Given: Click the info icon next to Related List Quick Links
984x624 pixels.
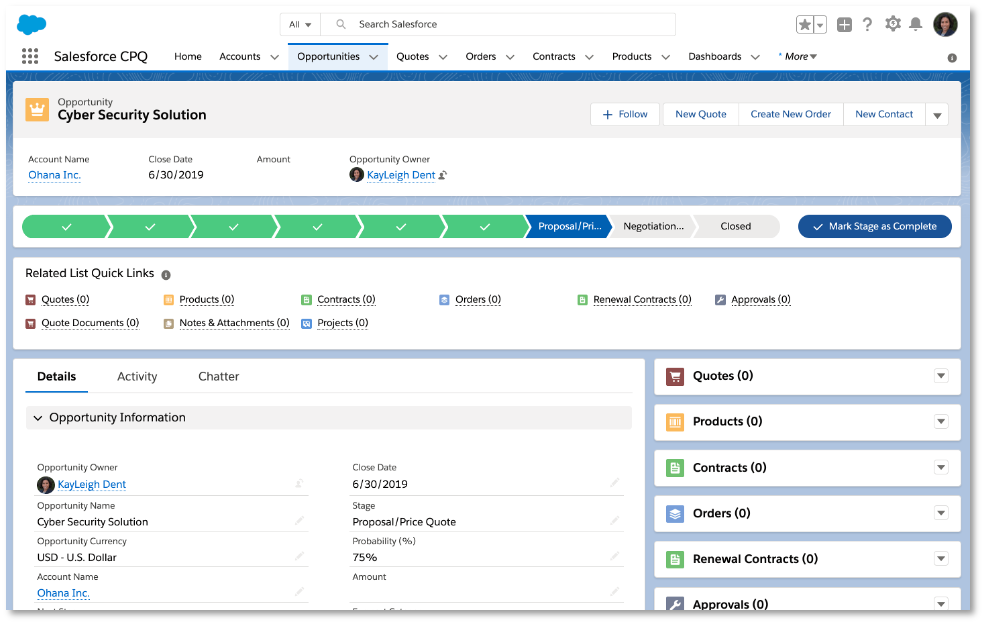Looking at the screenshot, I should pyautogui.click(x=166, y=275).
